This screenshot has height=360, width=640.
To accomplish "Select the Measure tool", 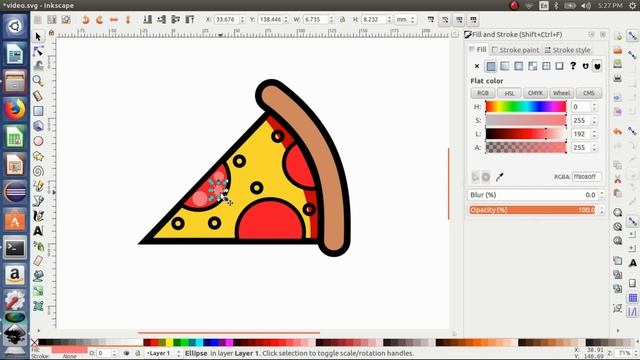I will click(x=38, y=96).
